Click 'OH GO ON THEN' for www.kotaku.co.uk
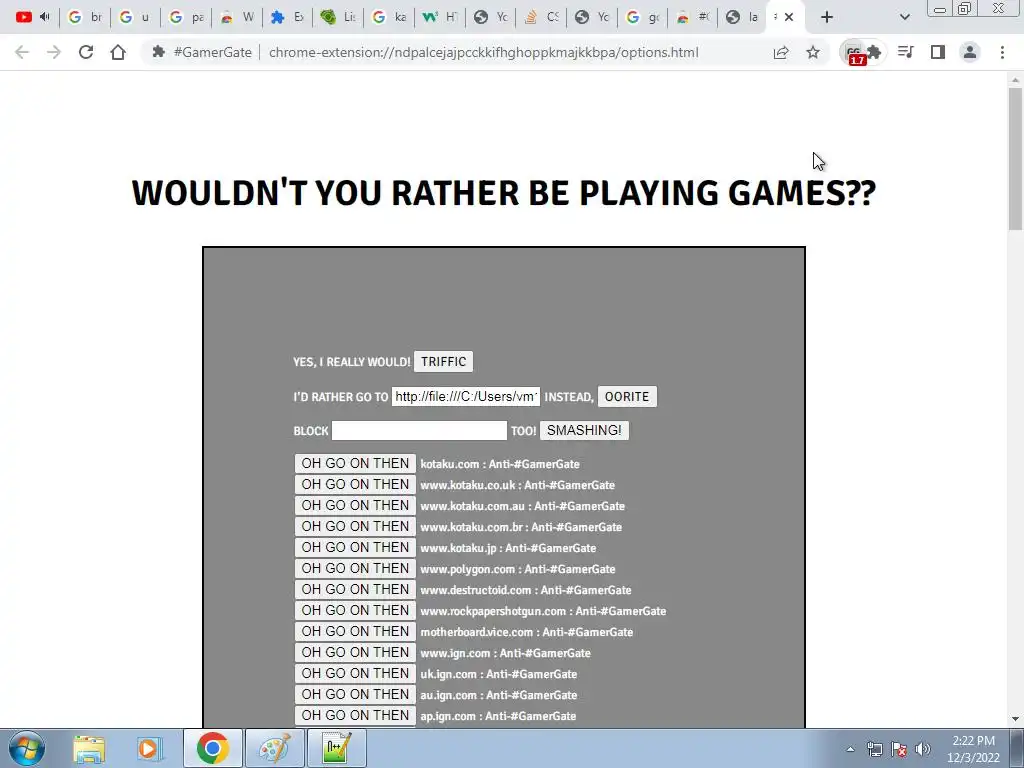This screenshot has height=768, width=1024. [x=355, y=485]
